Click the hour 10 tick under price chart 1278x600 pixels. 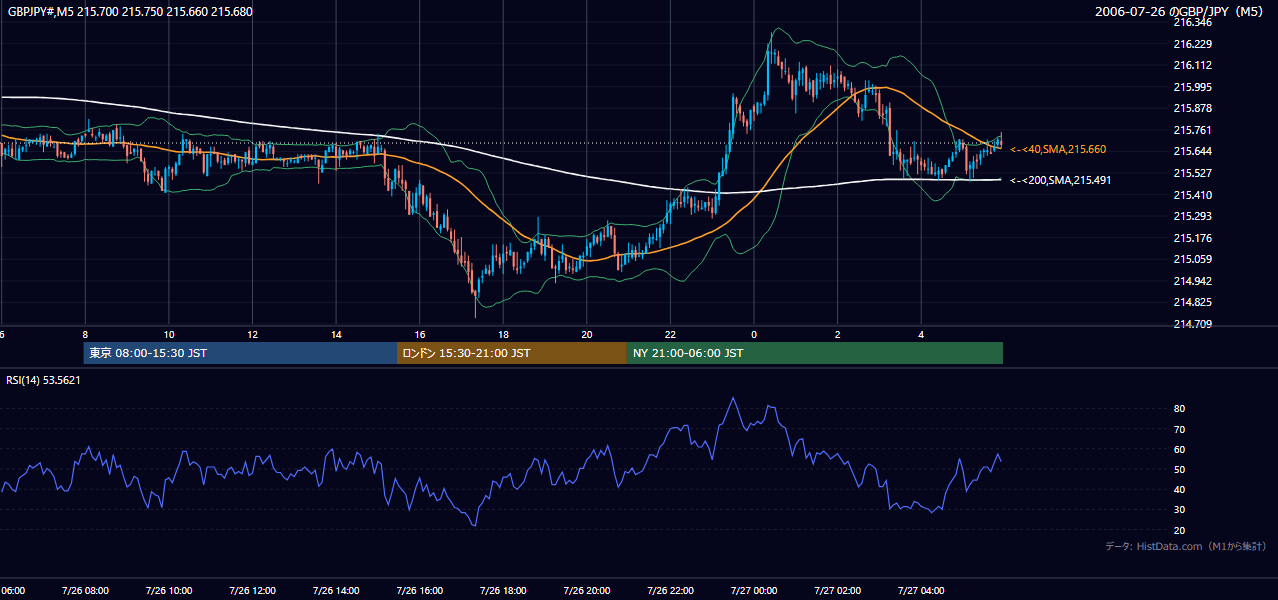[169, 334]
